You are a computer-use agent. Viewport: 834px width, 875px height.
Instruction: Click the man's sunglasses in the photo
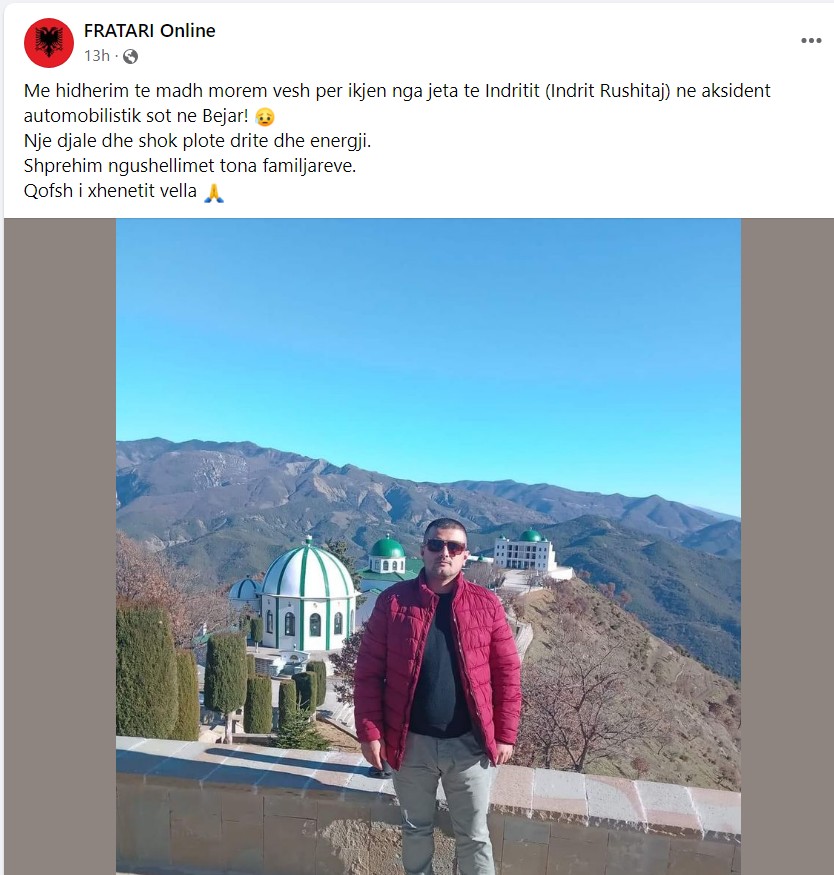445,546
